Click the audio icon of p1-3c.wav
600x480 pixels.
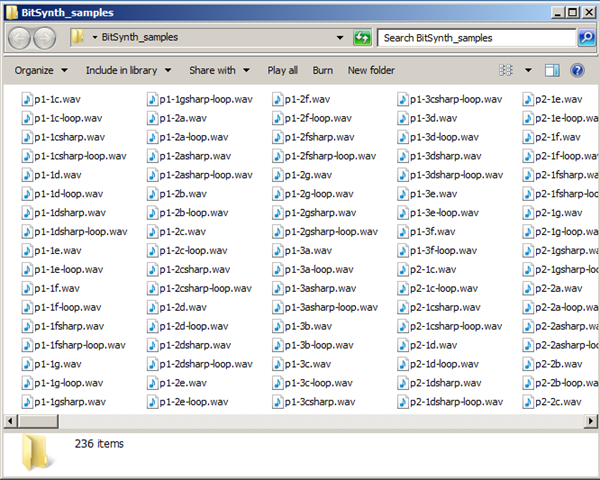pos(277,364)
